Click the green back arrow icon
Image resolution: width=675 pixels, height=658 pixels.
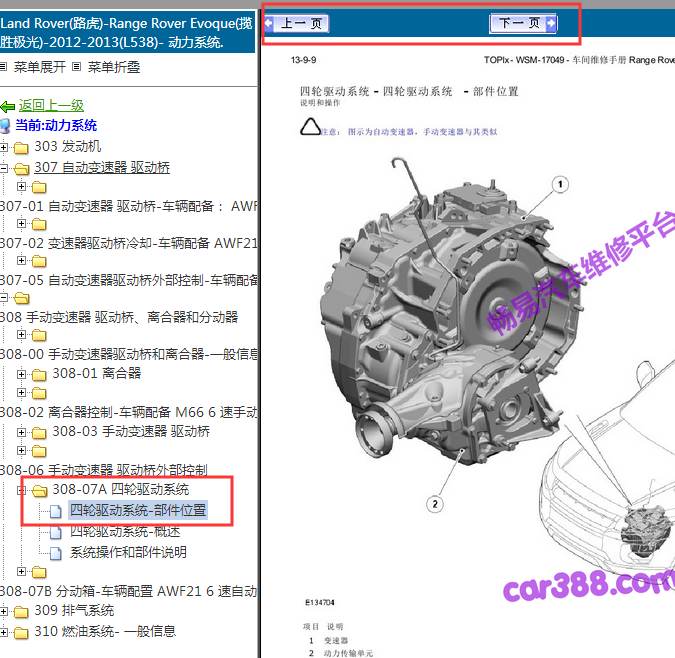(8, 106)
